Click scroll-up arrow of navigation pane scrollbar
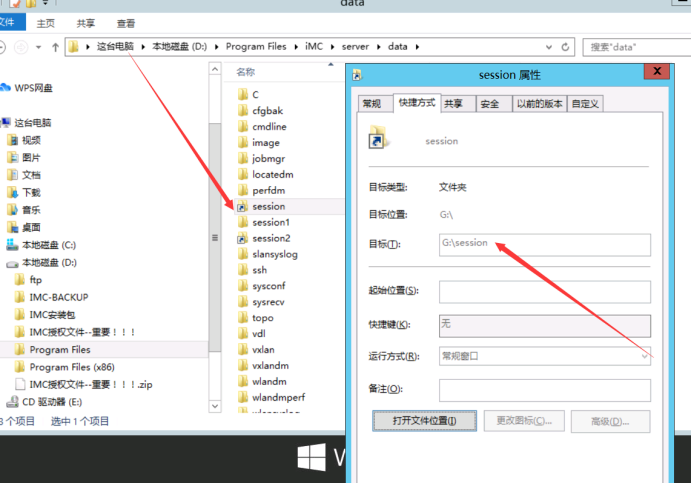692x483 pixels. point(214,69)
